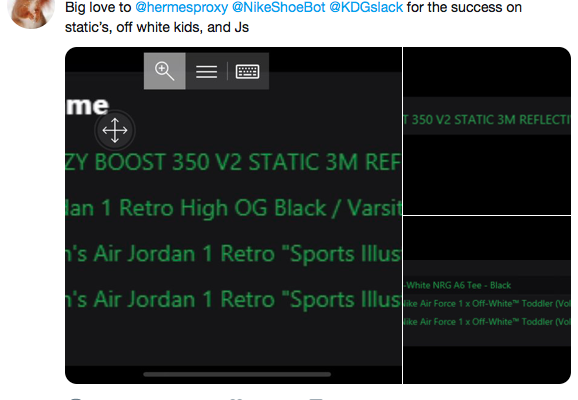The image size is (578, 400).
Task: Show the on-screen keyboard icon
Action: tap(247, 71)
